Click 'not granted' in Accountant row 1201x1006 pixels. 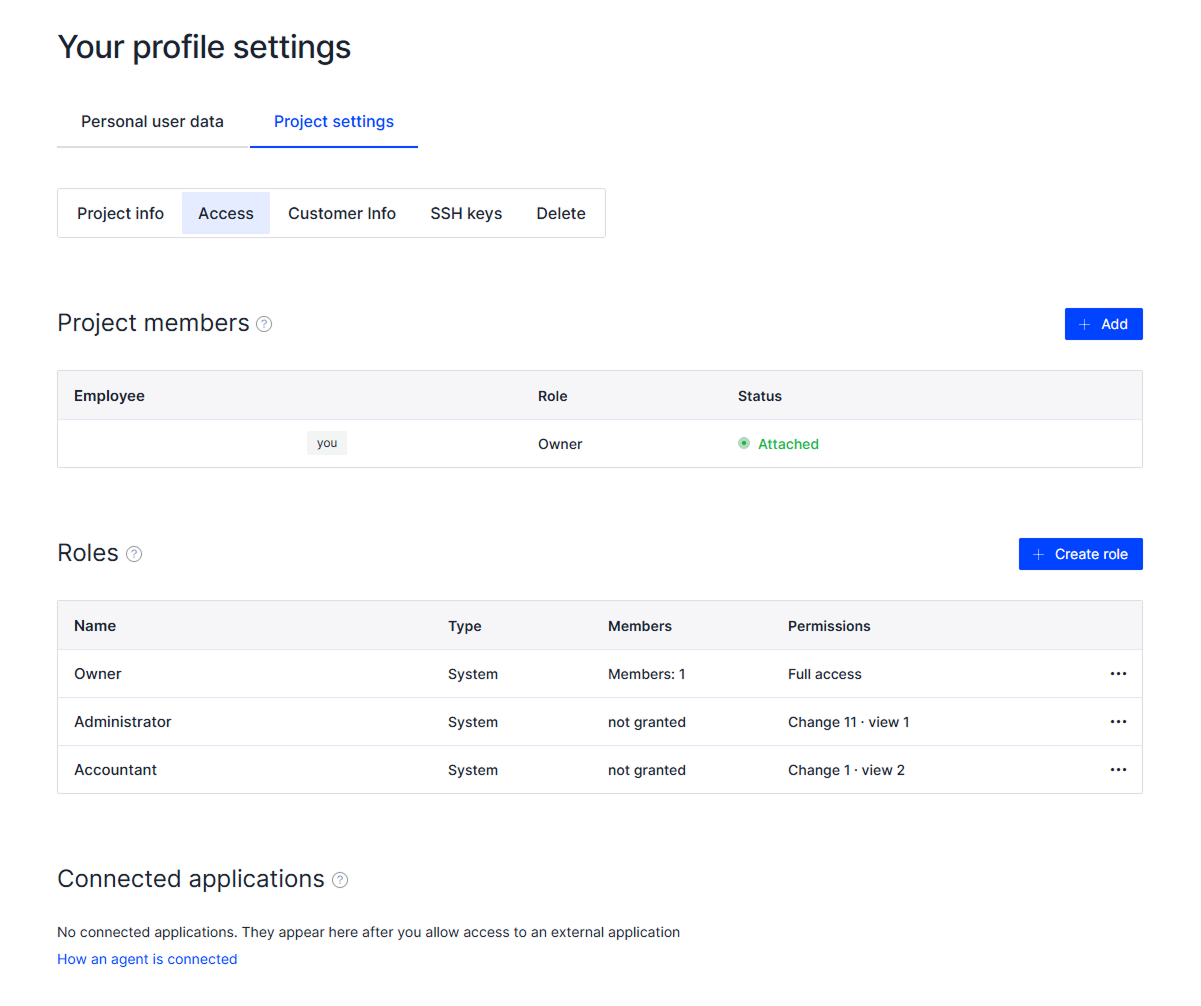tap(647, 770)
